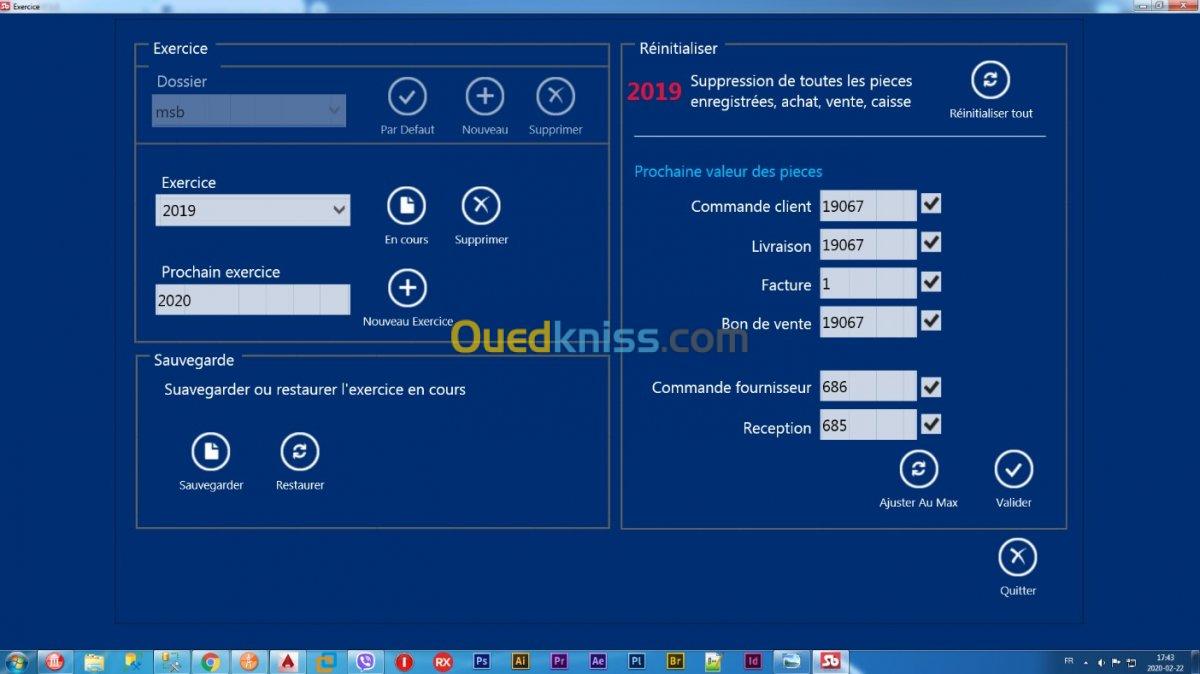Set exercice 2019 as En cours
1200x674 pixels.
[407, 207]
